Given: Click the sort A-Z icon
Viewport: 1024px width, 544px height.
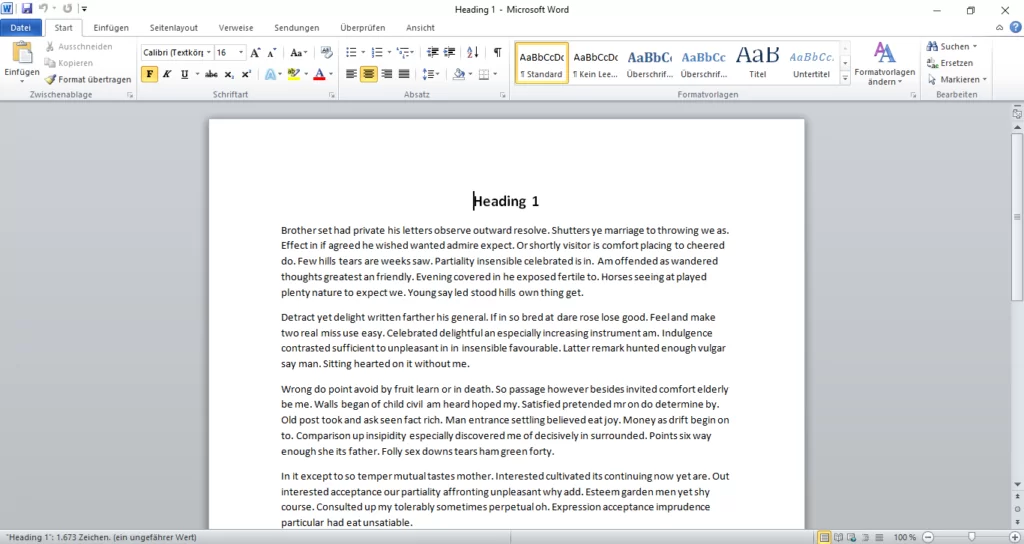Looking at the screenshot, I should point(473,52).
